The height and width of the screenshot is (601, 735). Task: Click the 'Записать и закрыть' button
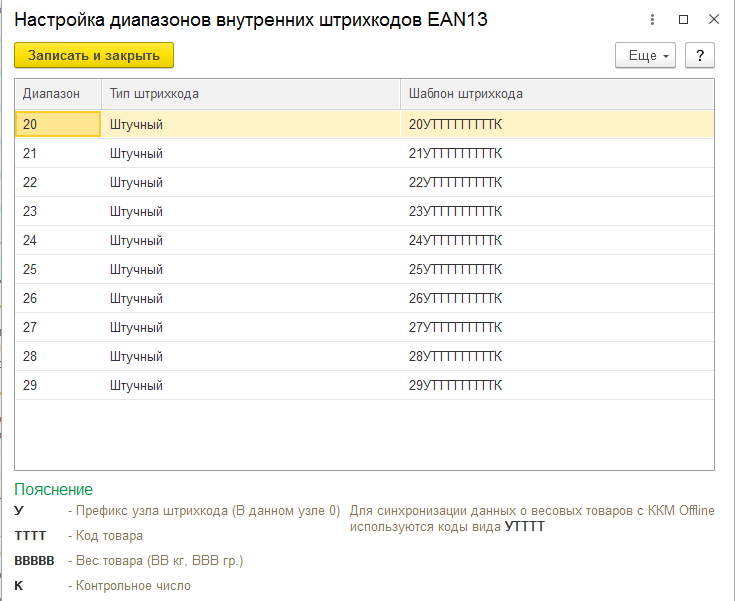(94, 55)
